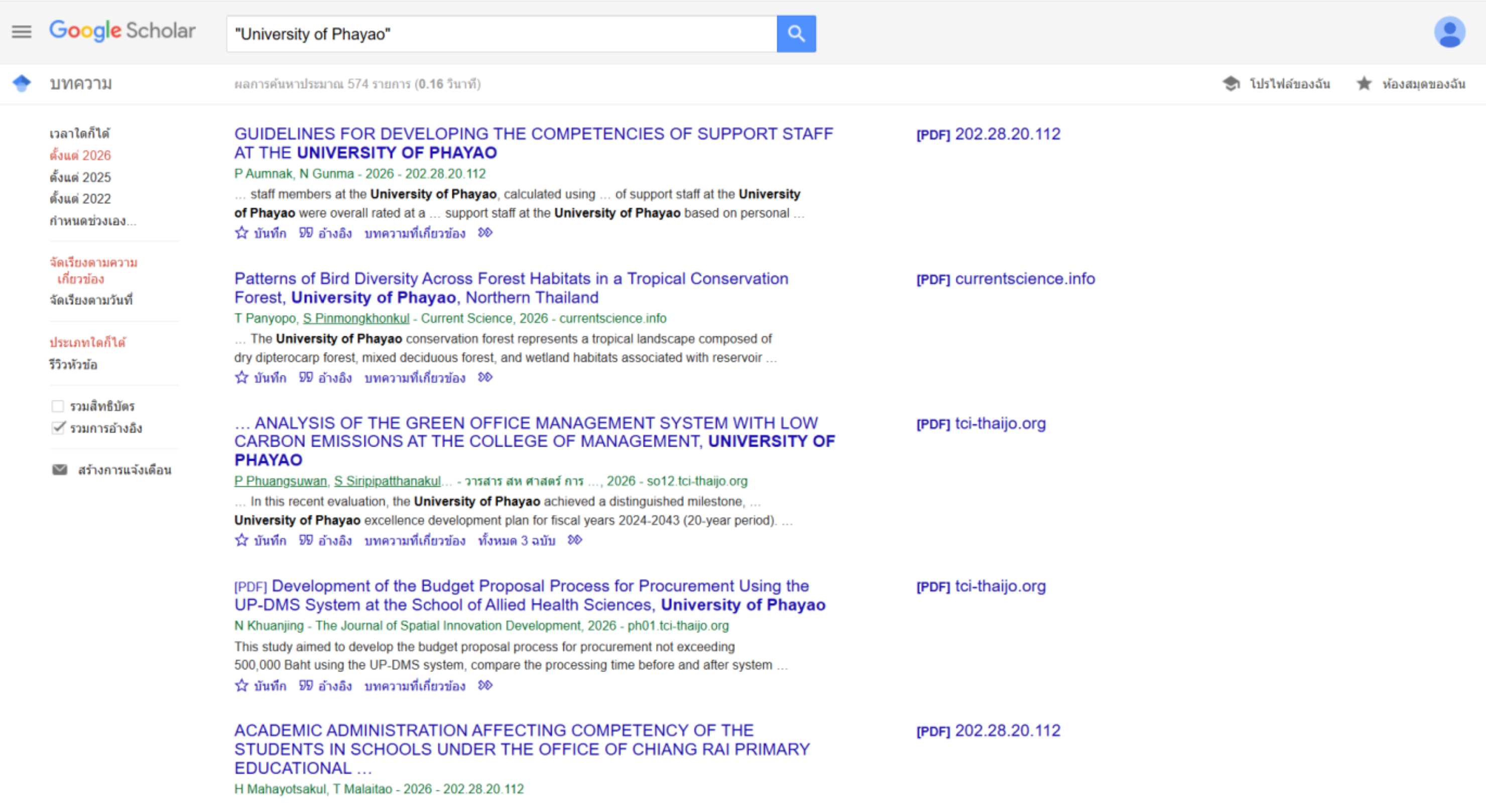Click cite text link under Bird Diversity result

click(335, 378)
